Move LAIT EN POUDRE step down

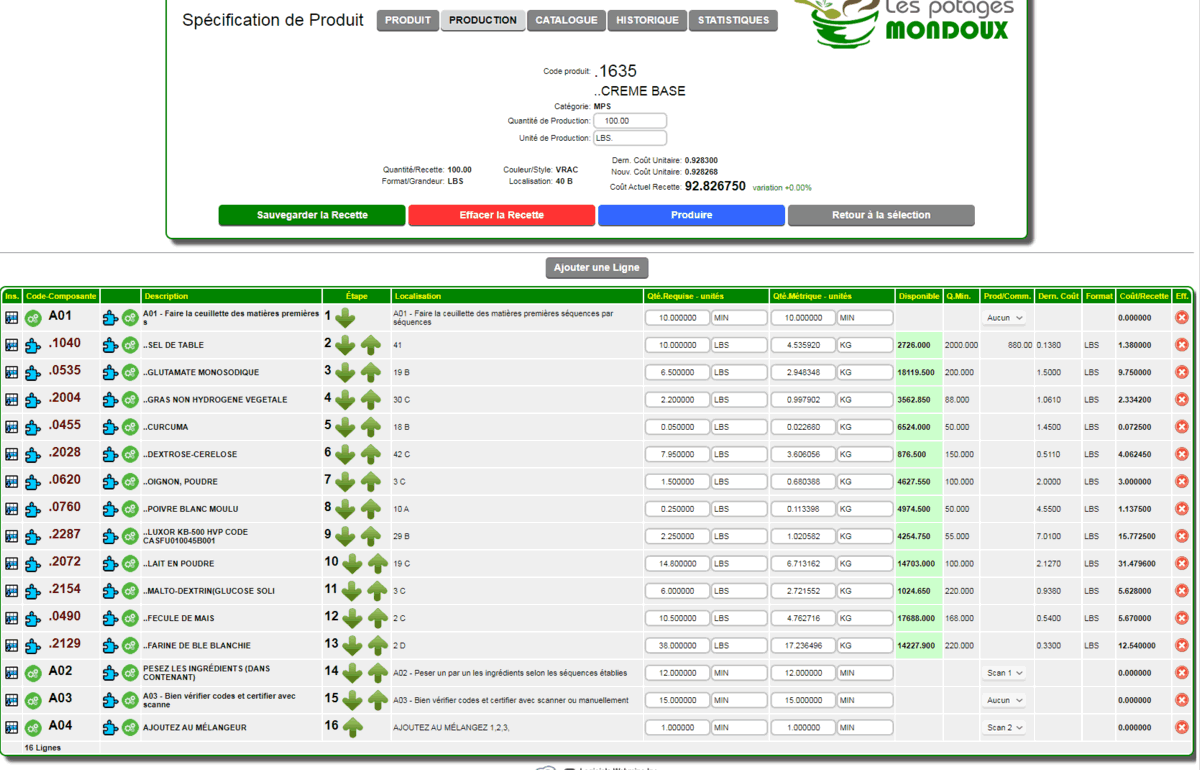(352, 563)
